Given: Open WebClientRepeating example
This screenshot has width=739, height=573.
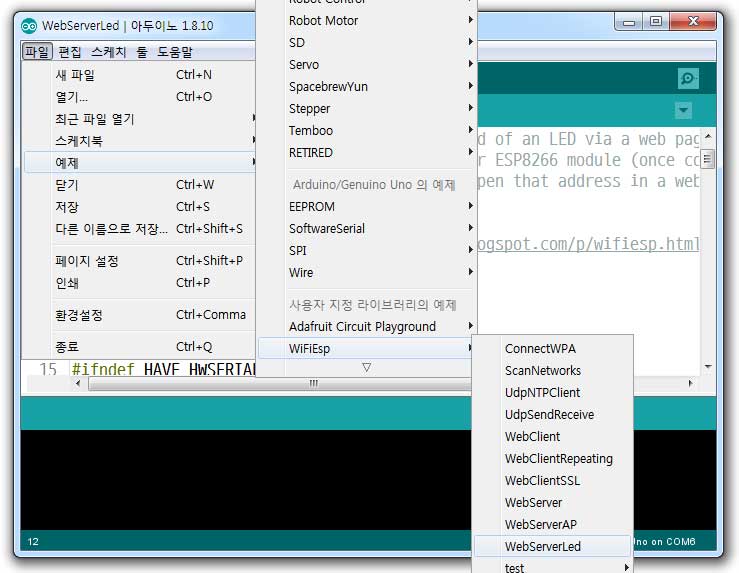Looking at the screenshot, I should (x=552, y=458).
